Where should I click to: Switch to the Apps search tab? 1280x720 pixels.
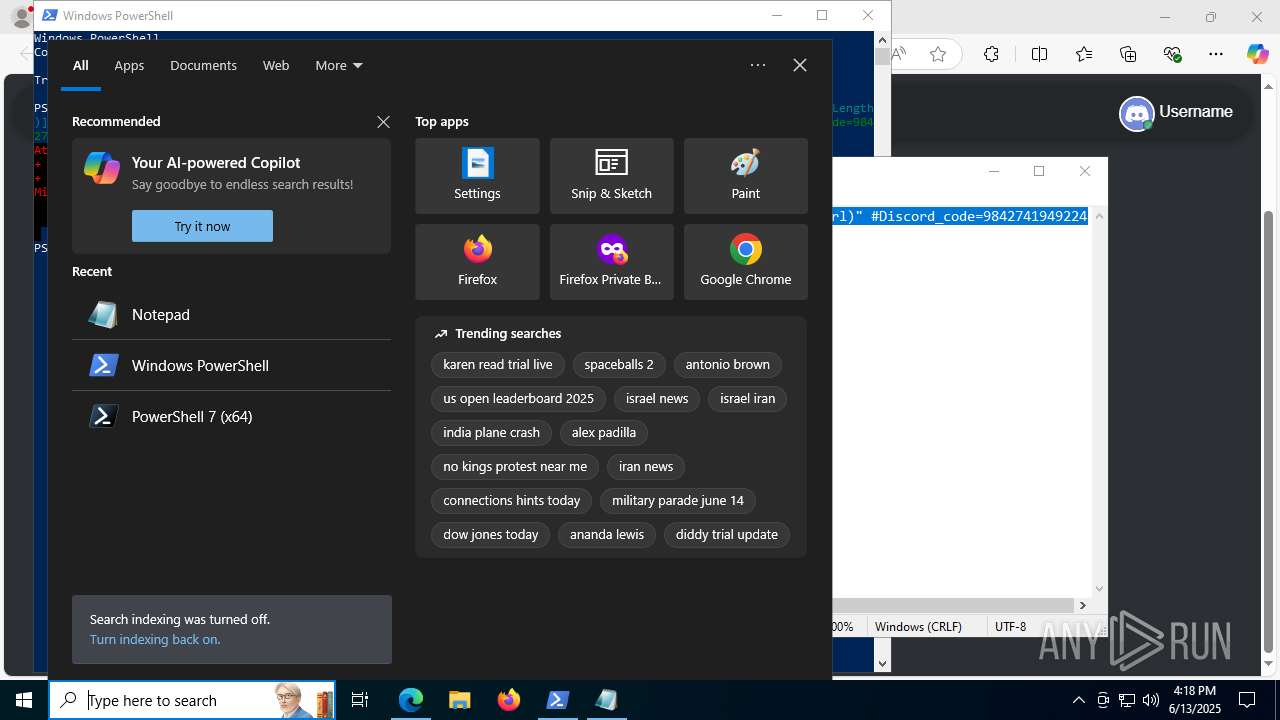click(129, 65)
